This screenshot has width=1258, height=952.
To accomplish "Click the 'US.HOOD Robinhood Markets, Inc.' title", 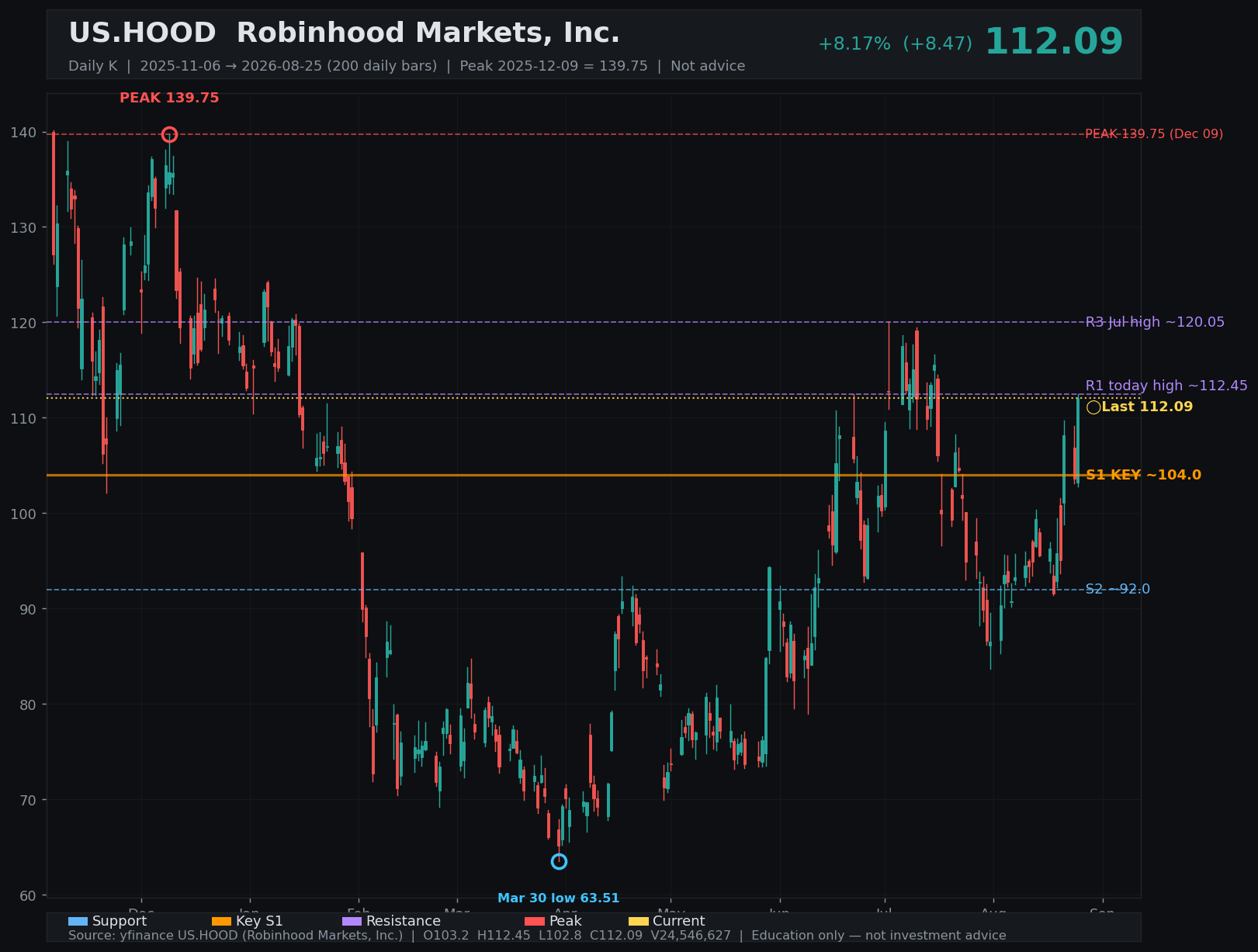I will tap(345, 33).
